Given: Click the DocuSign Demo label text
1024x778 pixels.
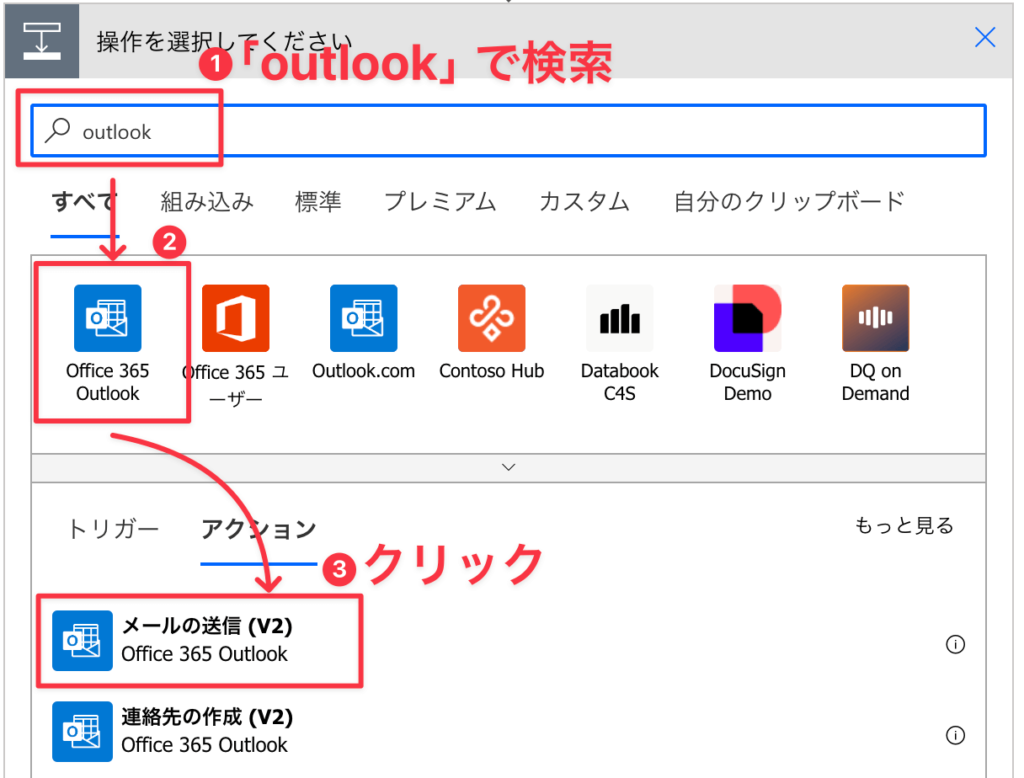Looking at the screenshot, I should pyautogui.click(x=748, y=382).
